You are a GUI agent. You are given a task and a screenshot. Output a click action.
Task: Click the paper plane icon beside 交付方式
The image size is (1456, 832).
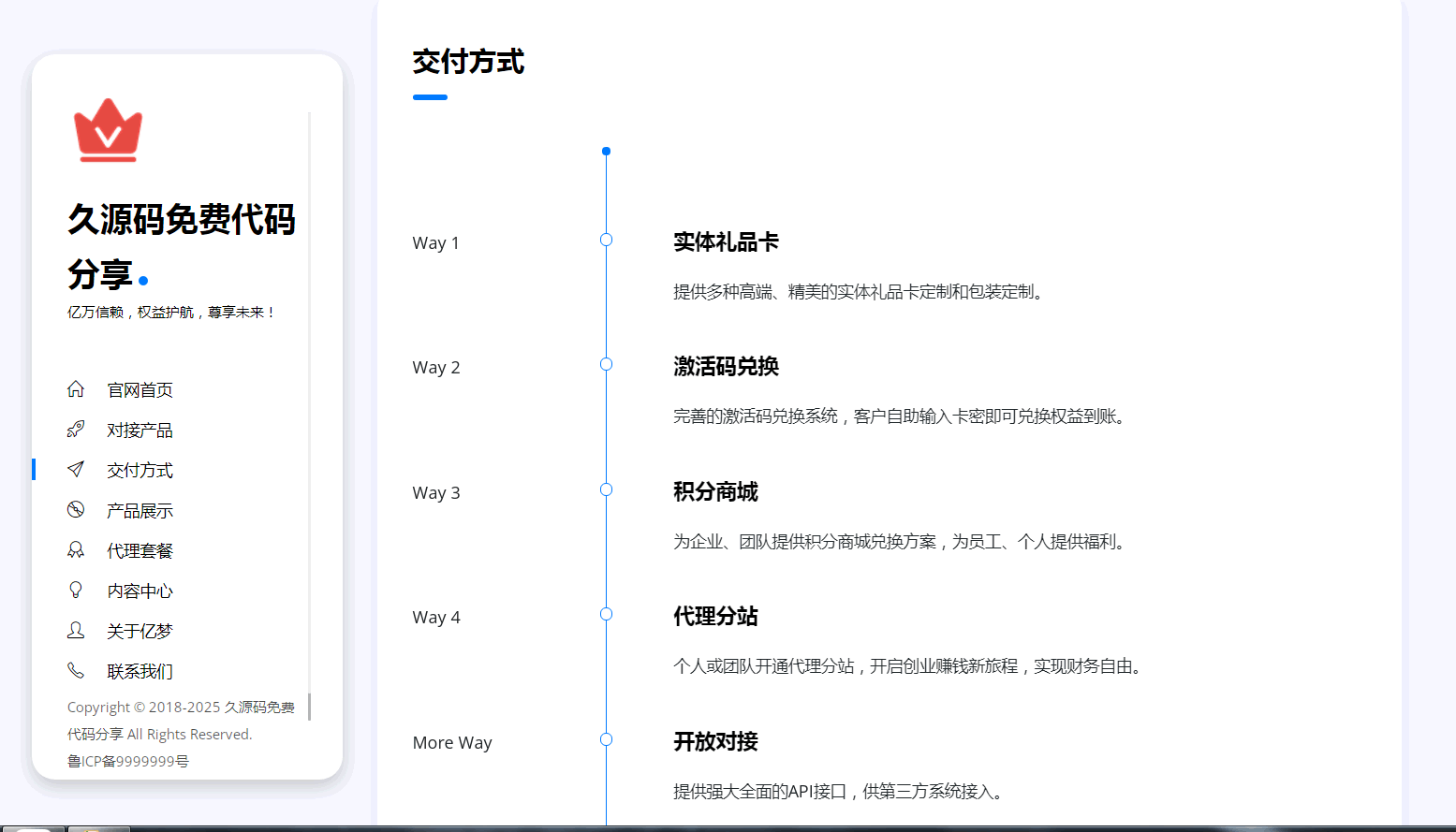tap(76, 470)
